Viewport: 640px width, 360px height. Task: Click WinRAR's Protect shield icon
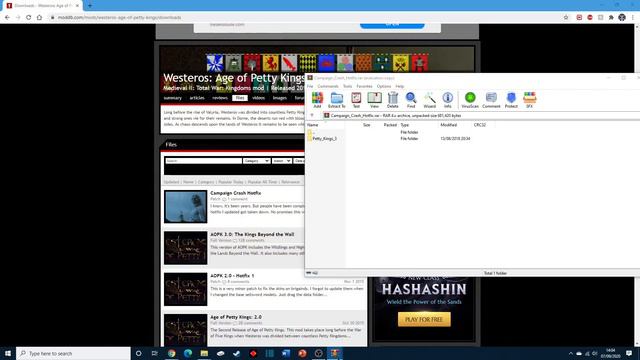tap(511, 100)
